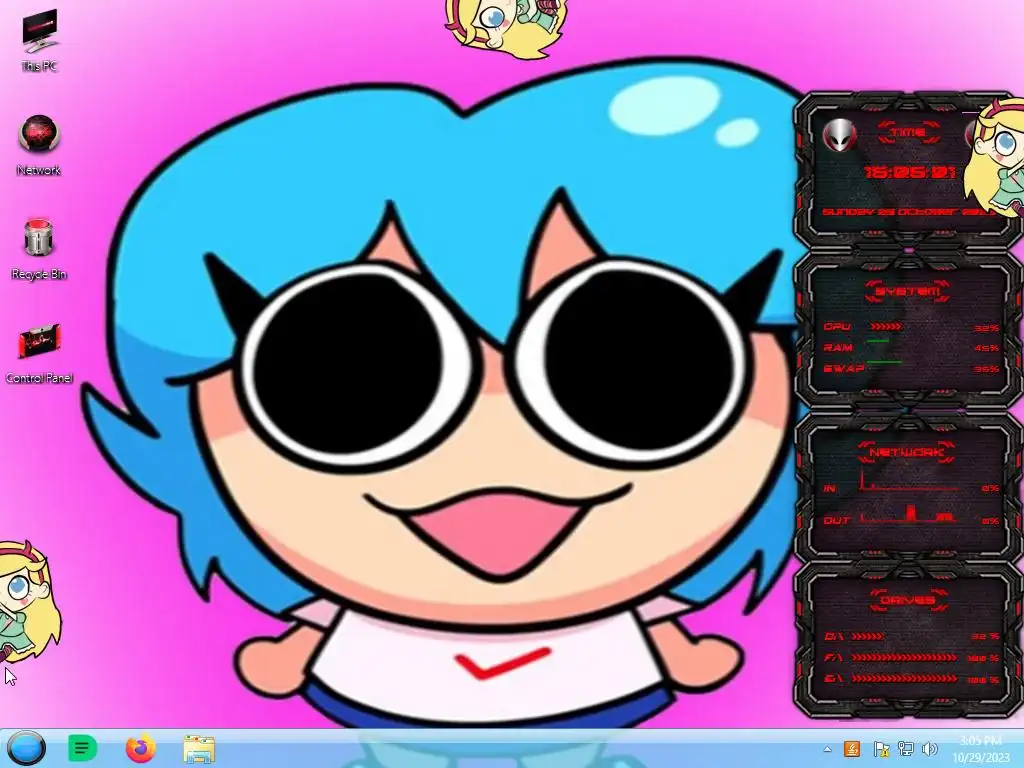This screenshot has height=768, width=1024.
Task: Click the RAM usage bar
Action: [878, 342]
